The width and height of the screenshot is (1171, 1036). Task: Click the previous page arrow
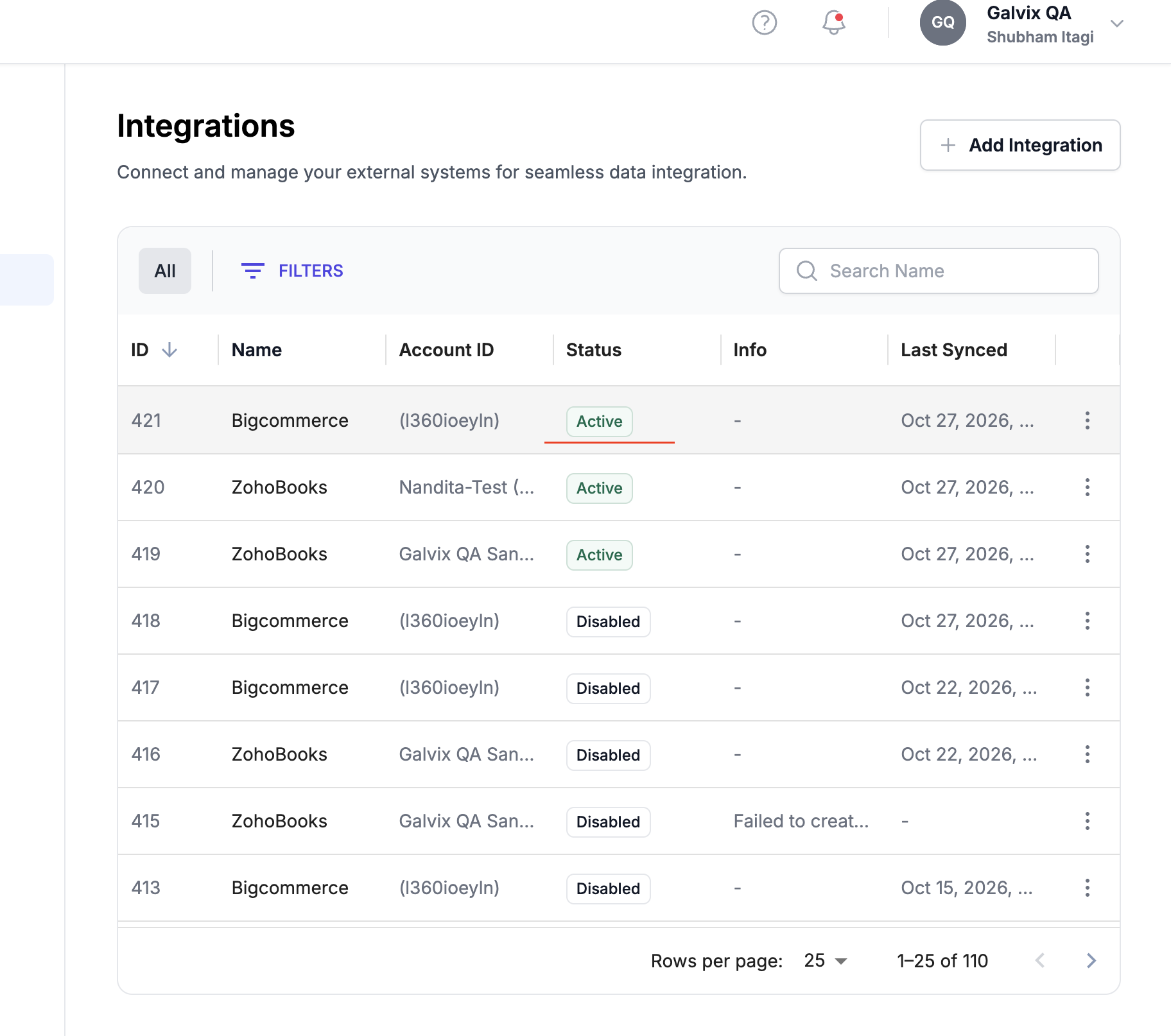pos(1040,960)
